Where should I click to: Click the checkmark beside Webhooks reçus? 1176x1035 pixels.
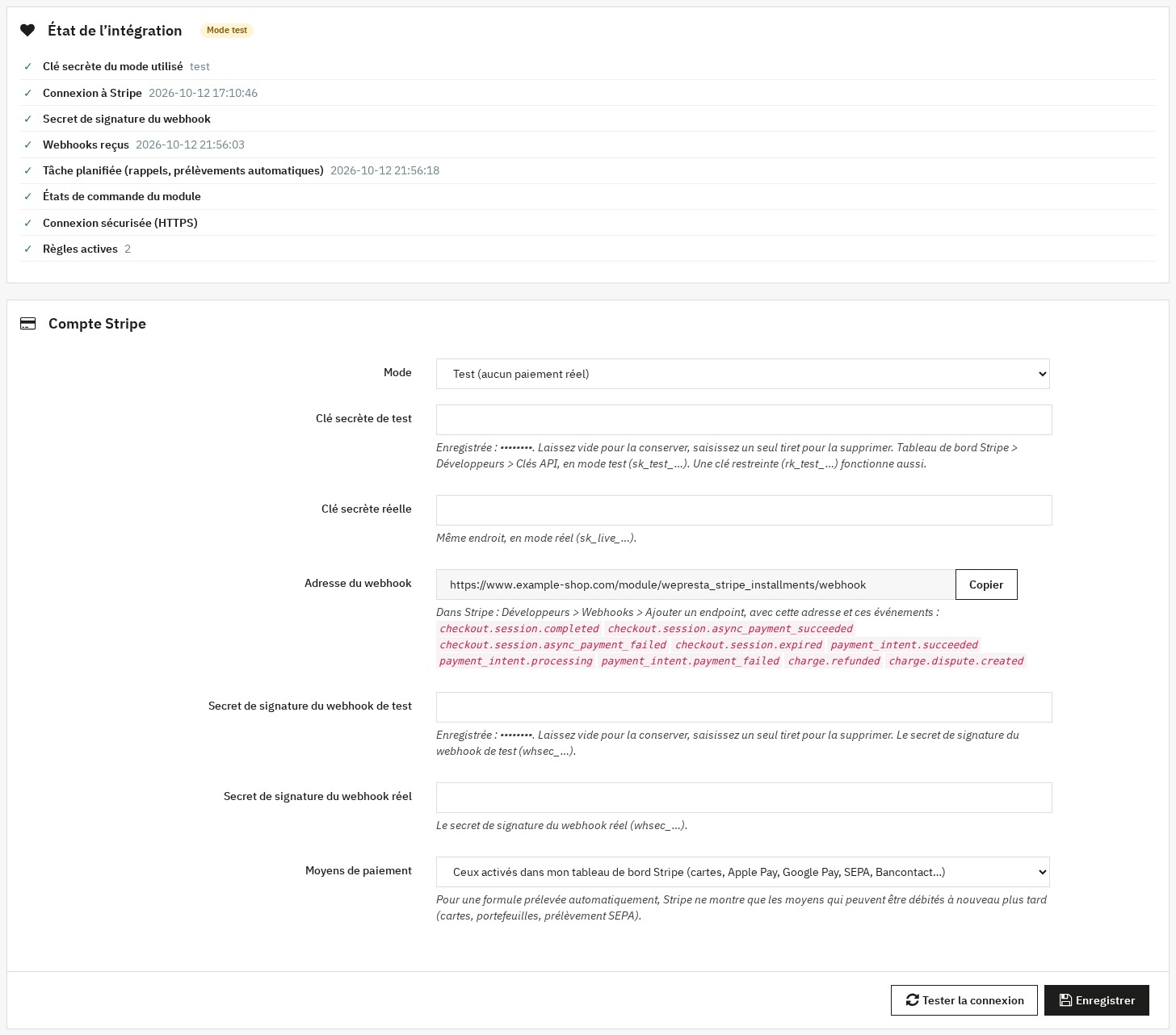pyautogui.click(x=28, y=145)
